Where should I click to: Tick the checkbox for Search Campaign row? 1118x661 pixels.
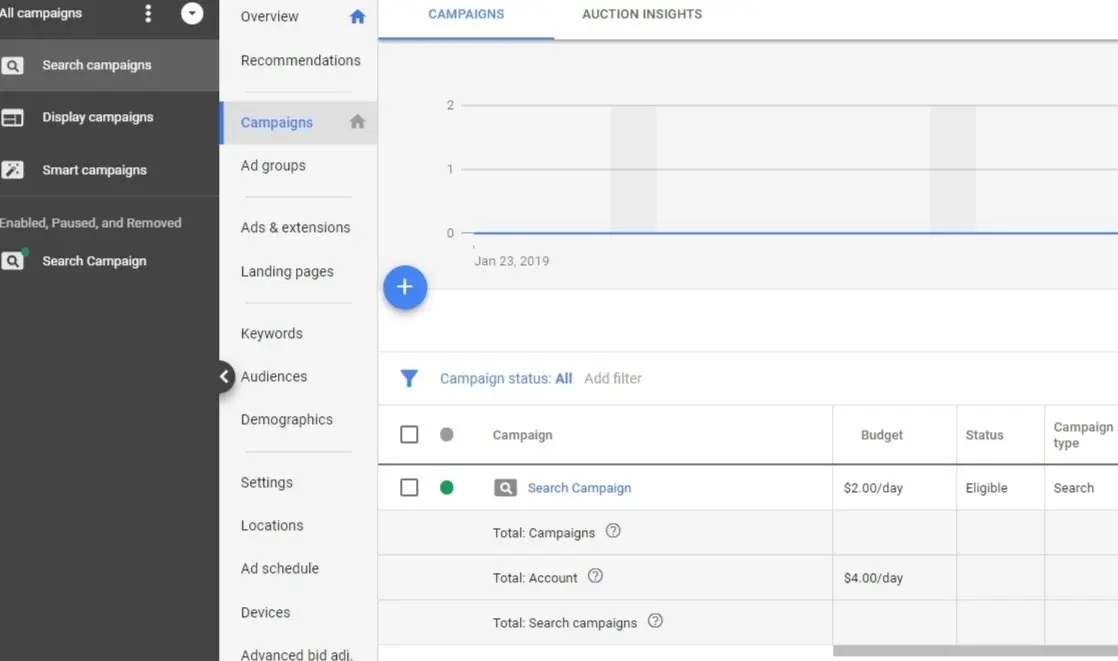coord(409,488)
